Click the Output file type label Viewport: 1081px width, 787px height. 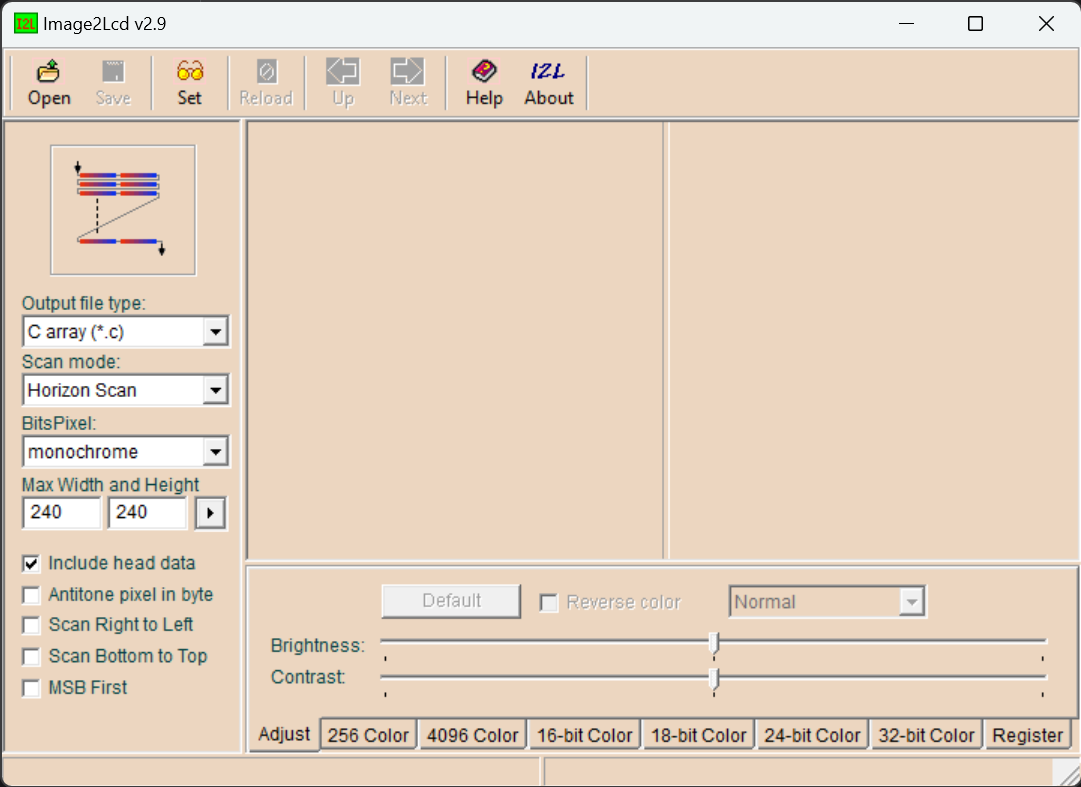click(83, 303)
